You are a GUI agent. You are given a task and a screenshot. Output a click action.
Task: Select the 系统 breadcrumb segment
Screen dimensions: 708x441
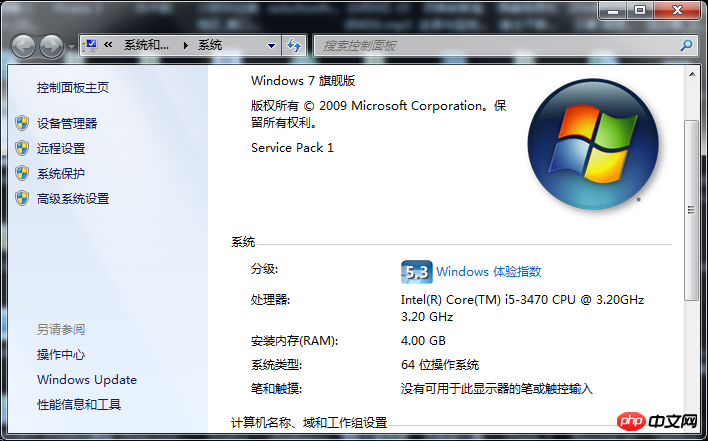point(210,45)
